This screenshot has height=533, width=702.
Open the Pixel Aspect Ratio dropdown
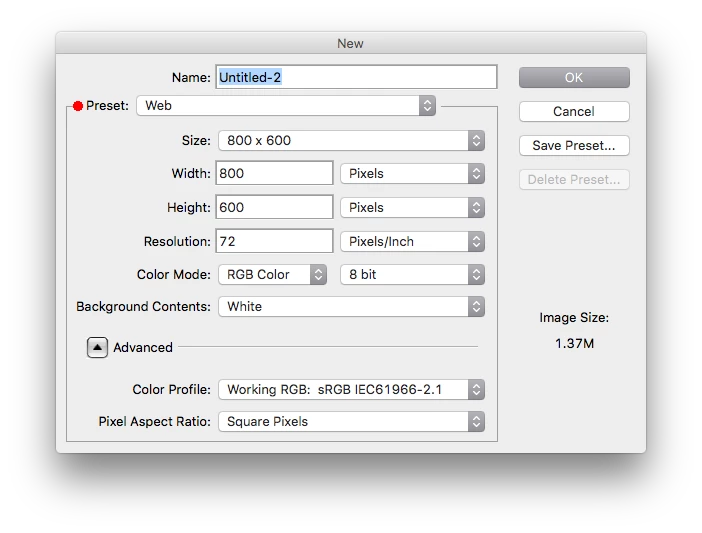pyautogui.click(x=351, y=422)
